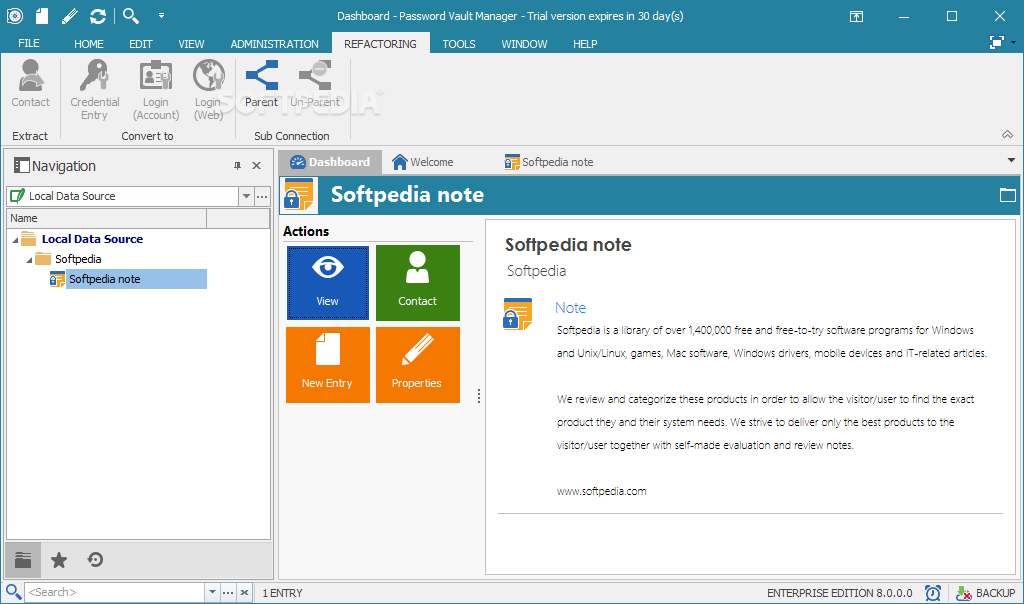This screenshot has height=604, width=1024.
Task: Select the REFACTORING ribbon tab
Action: click(380, 44)
